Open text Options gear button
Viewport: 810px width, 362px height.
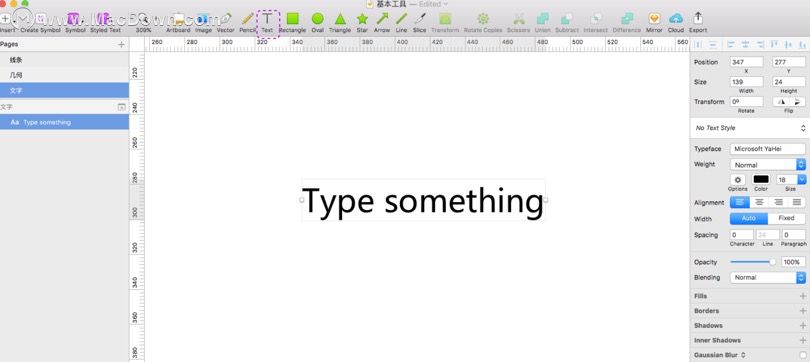click(x=738, y=180)
